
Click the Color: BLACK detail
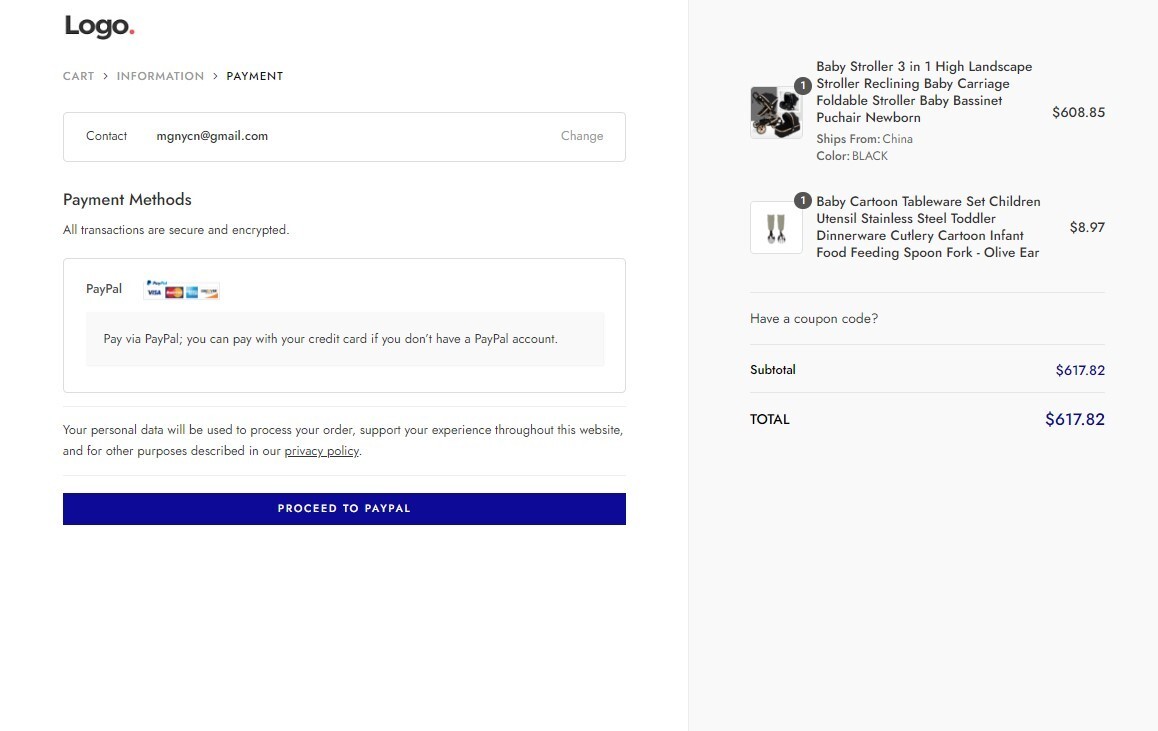pyautogui.click(x=852, y=156)
